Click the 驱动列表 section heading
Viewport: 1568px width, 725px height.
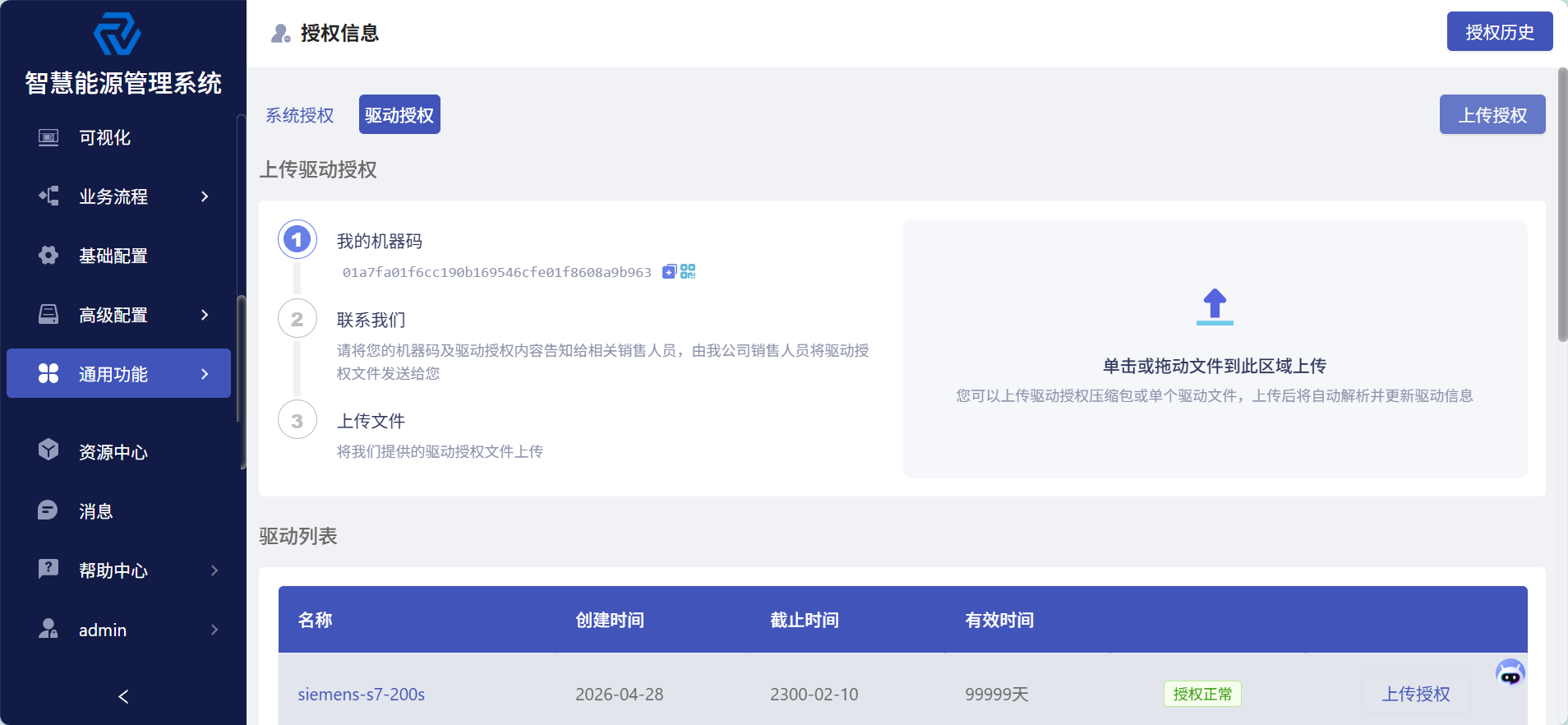click(298, 536)
